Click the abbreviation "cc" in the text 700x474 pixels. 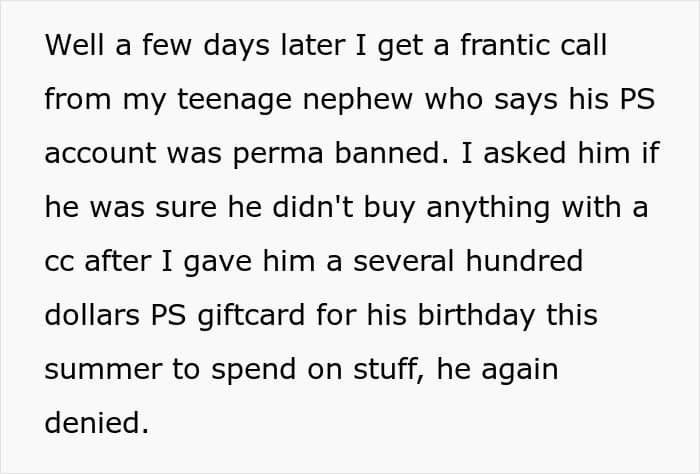click(58, 263)
